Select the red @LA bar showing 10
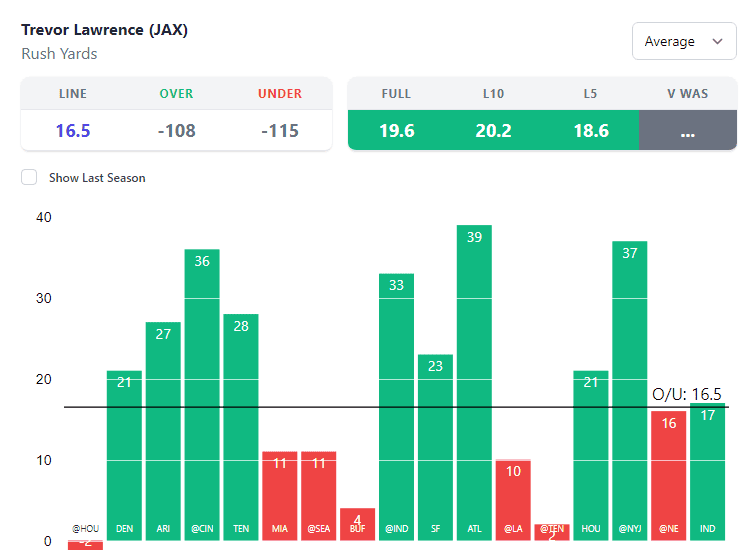Image resolution: width=754 pixels, height=550 pixels. tap(513, 500)
